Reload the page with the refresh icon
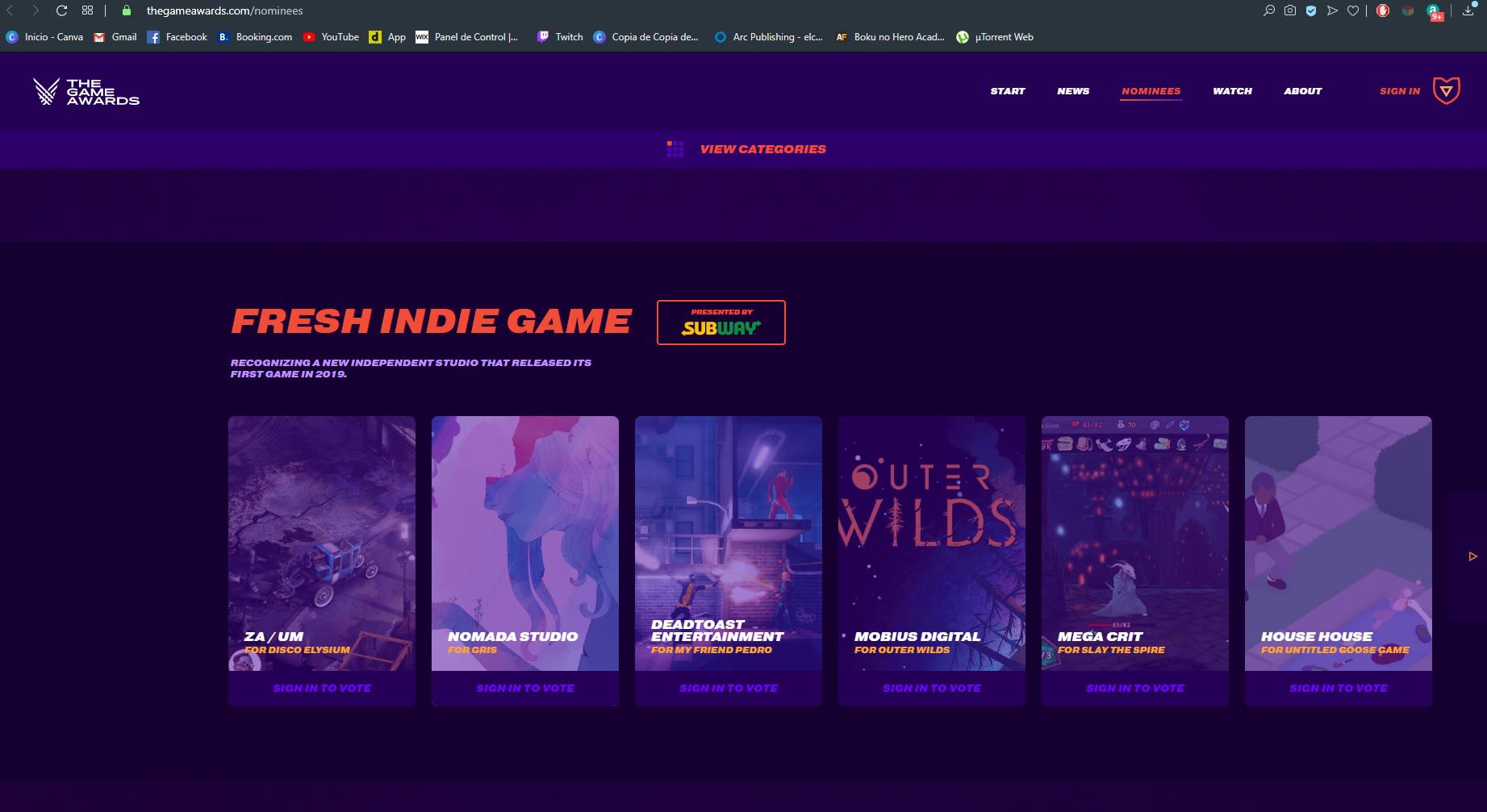The height and width of the screenshot is (812, 1487). coord(61,10)
